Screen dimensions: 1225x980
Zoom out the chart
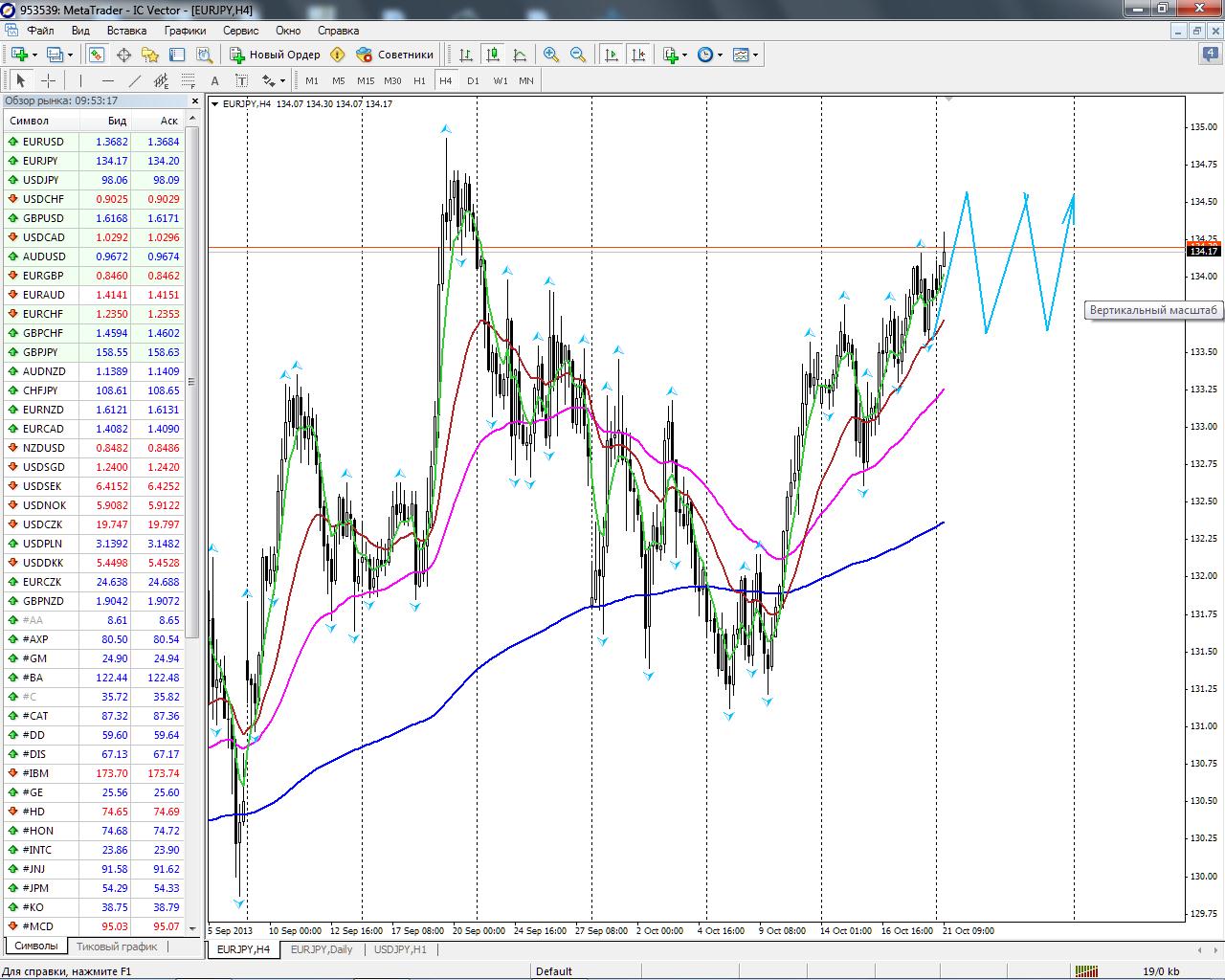(x=578, y=55)
